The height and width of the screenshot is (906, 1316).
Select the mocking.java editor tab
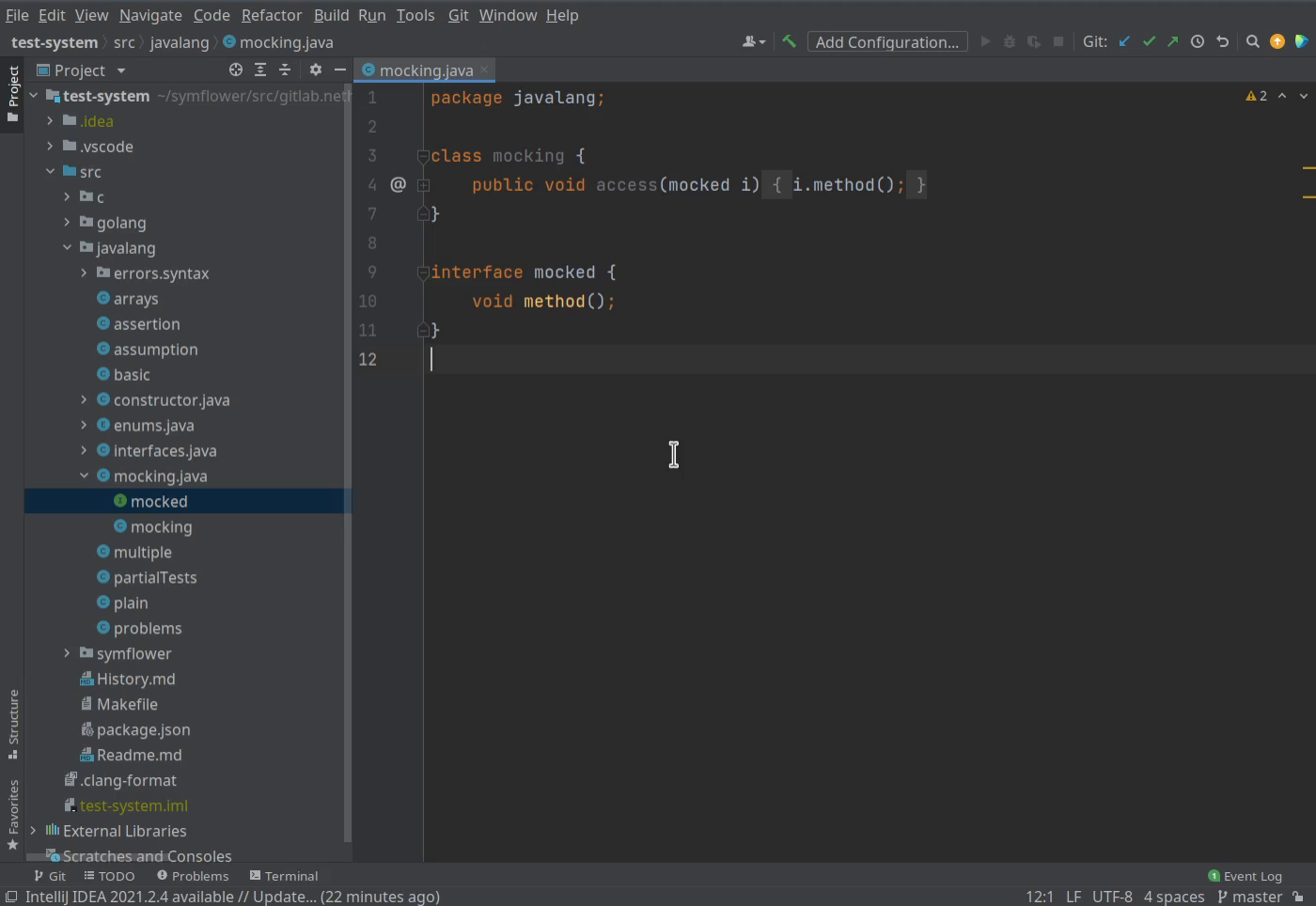[426, 70]
